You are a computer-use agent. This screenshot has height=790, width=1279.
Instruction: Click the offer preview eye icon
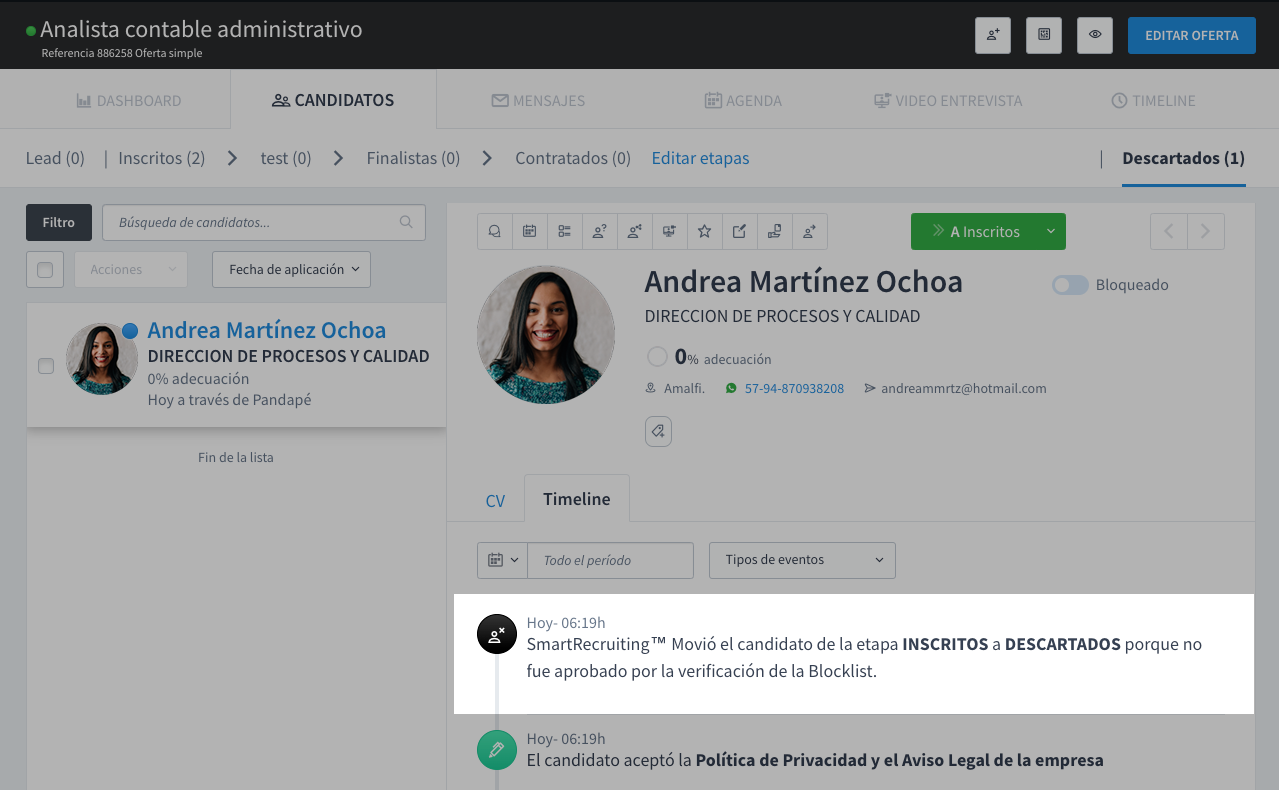click(x=1095, y=35)
